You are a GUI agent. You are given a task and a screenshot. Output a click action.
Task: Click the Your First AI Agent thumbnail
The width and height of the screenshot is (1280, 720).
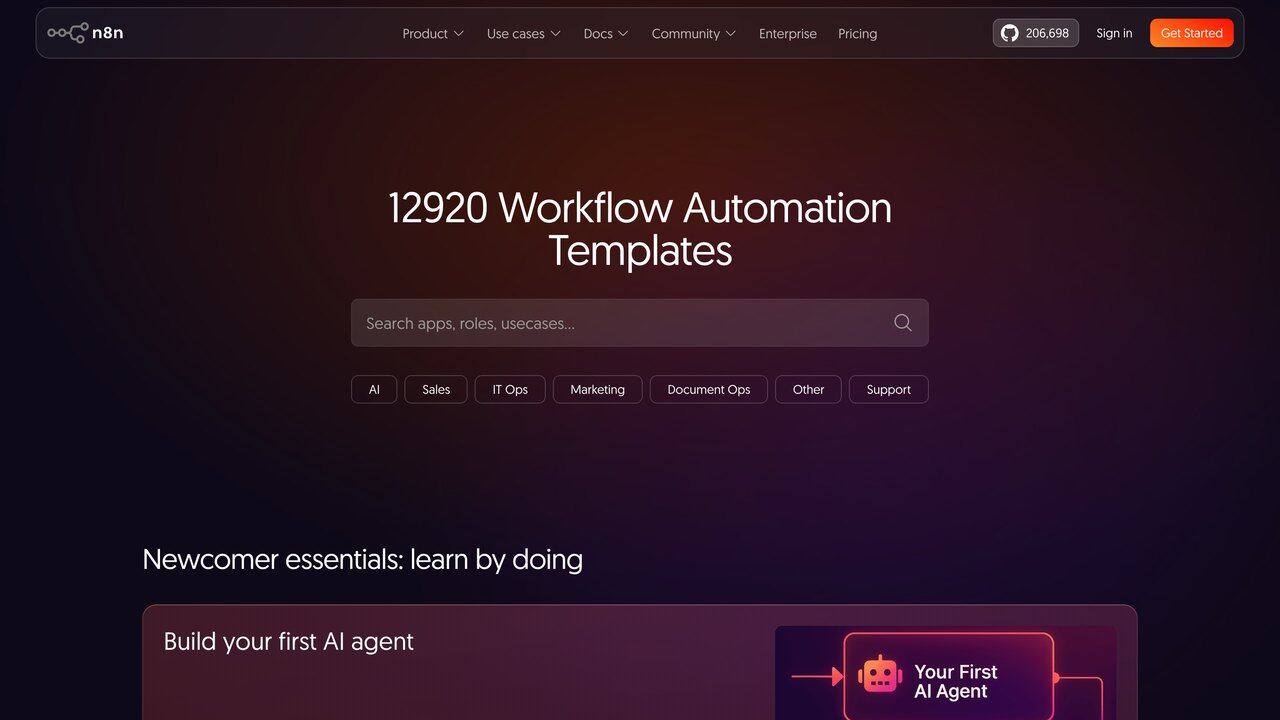point(946,673)
